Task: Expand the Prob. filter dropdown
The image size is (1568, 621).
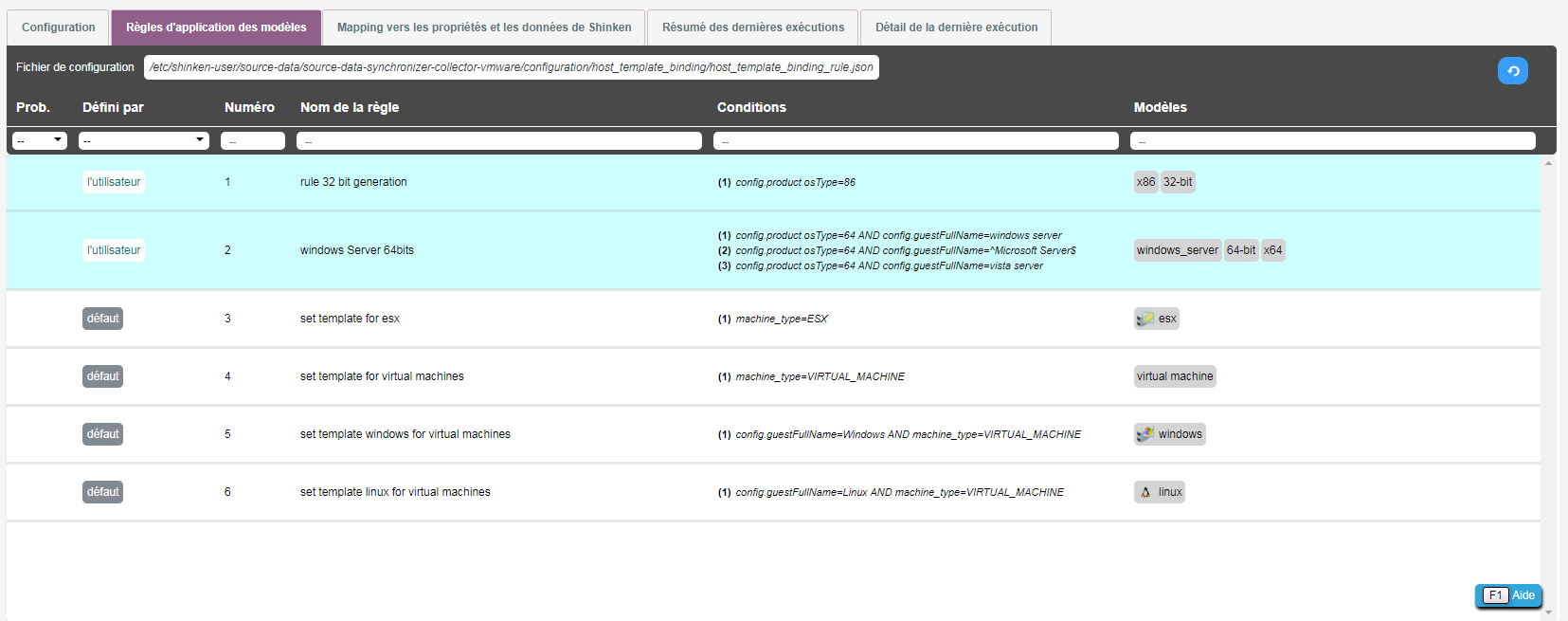Action: 39,141
